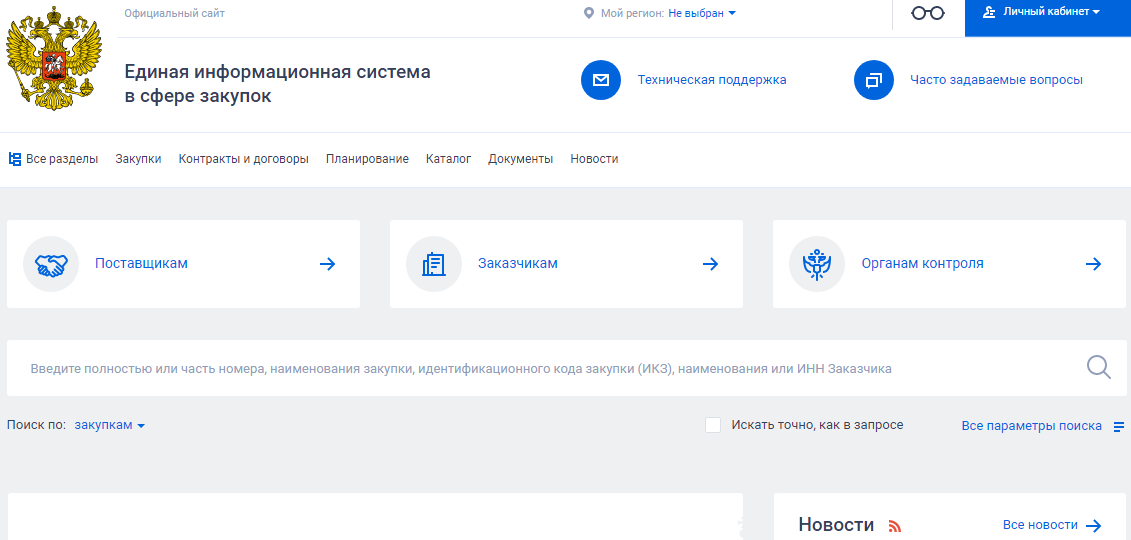
Task: Click the Russian coat of arms logo
Action: [54, 58]
